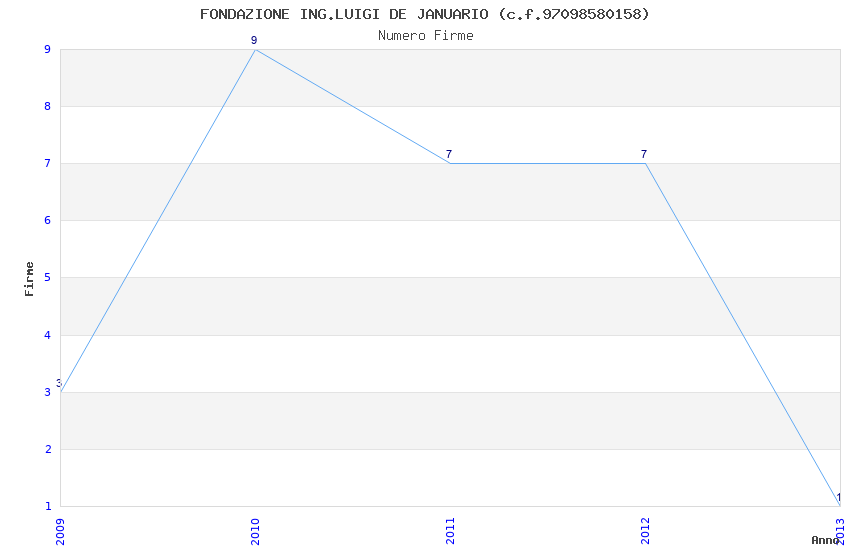
Task: Click the Firme y-axis label
Action: [x=29, y=279]
